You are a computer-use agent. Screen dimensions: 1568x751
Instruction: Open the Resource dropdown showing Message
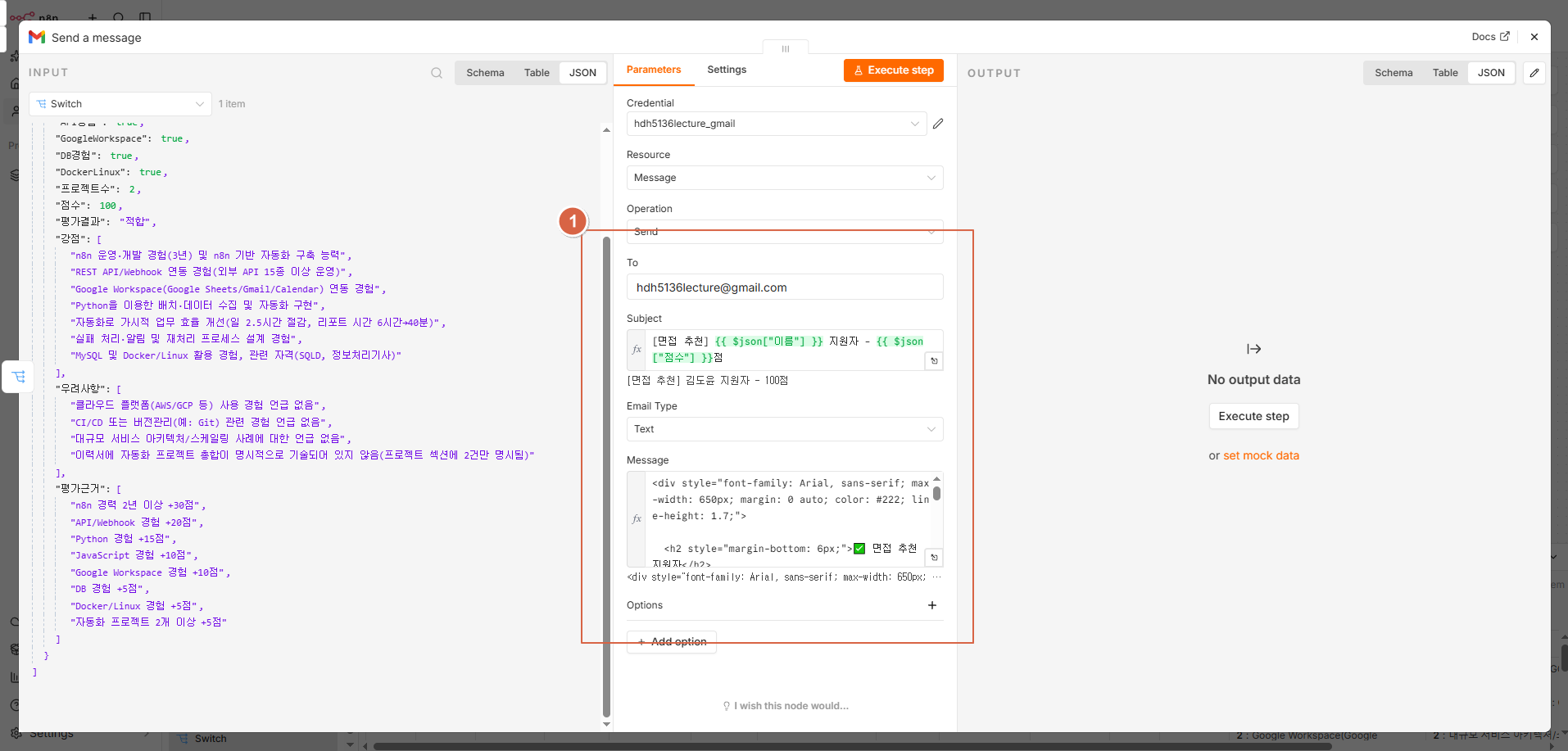click(785, 178)
